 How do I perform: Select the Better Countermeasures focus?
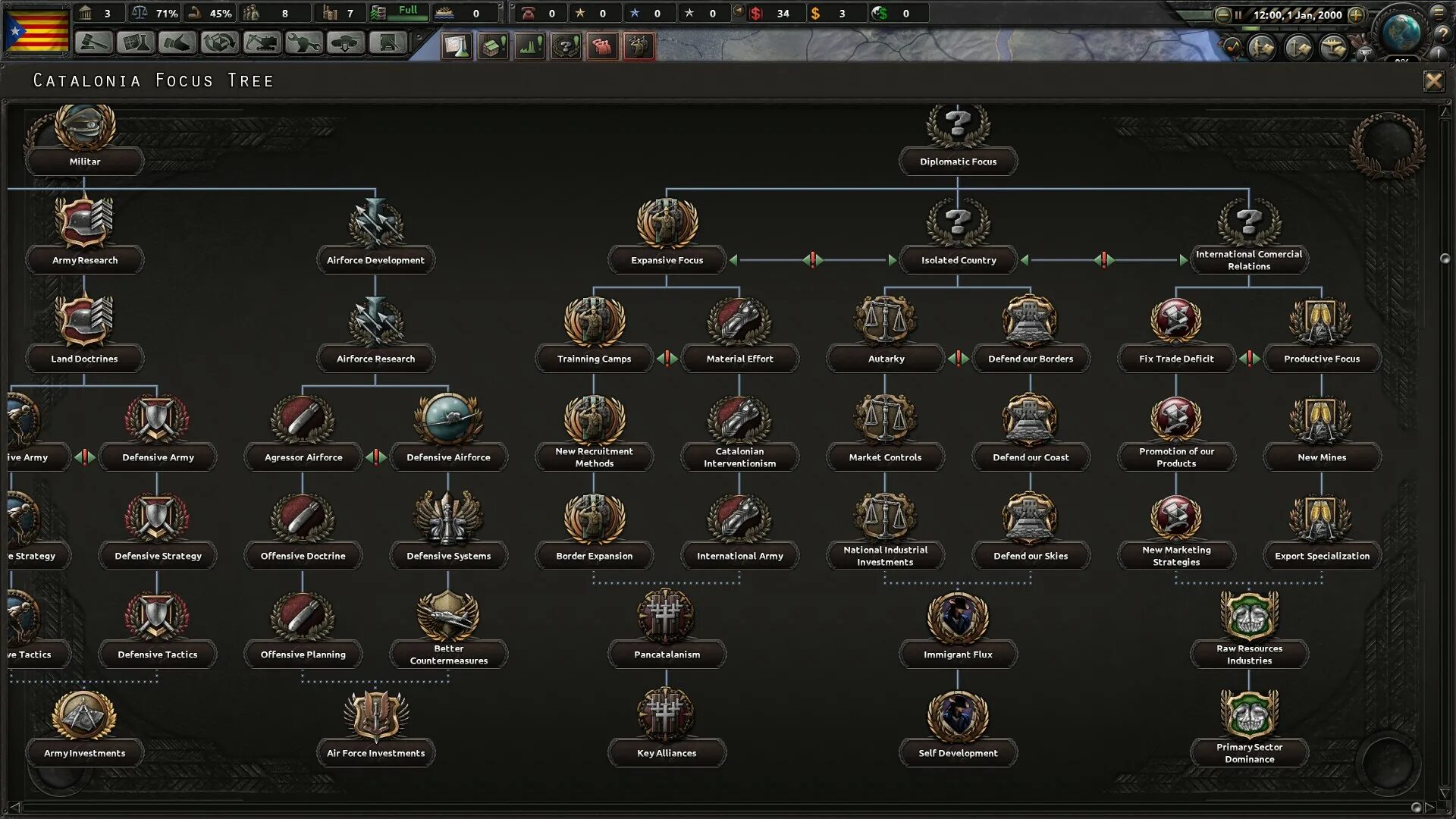click(448, 628)
